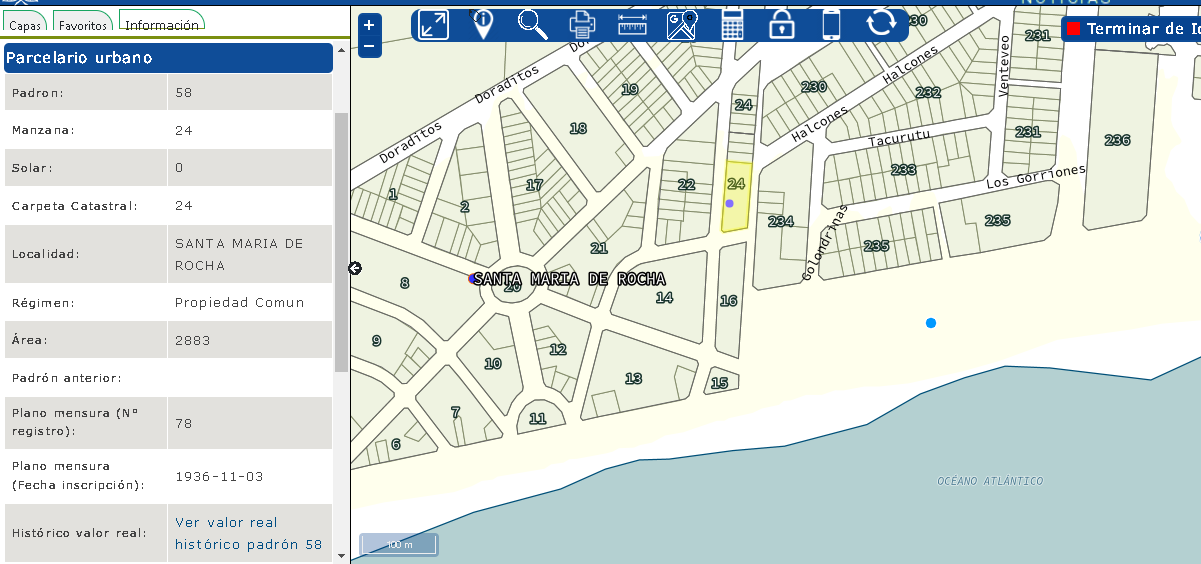The height and width of the screenshot is (564, 1201).
Task: Collapse the side panel with arrow
Action: (x=355, y=268)
